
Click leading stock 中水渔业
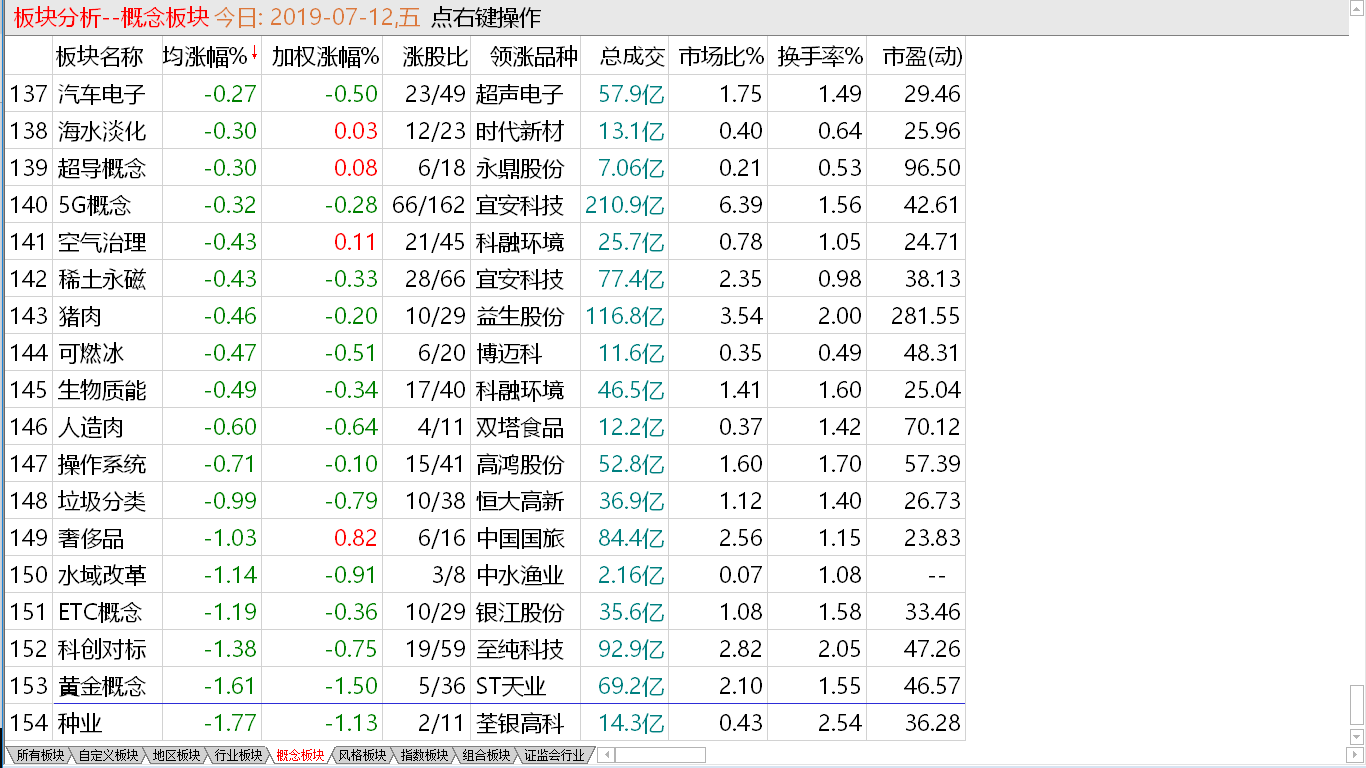pos(520,575)
